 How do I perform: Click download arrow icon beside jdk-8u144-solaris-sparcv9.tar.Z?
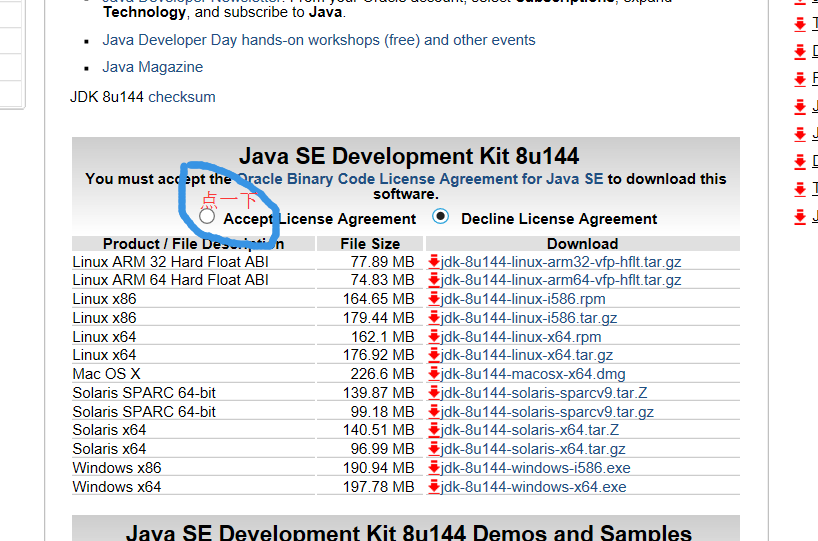(434, 393)
